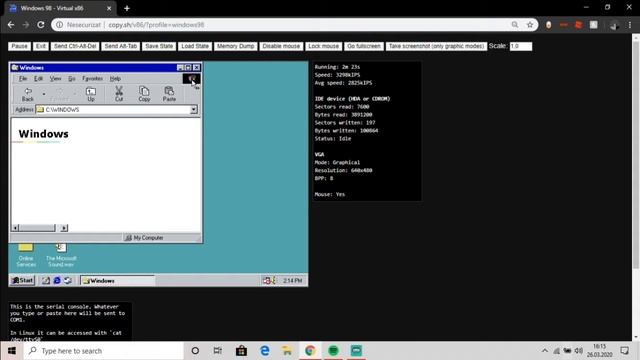Select The Microsoft Sound.wav desktop icon
The height and width of the screenshot is (360, 640).
[61, 255]
